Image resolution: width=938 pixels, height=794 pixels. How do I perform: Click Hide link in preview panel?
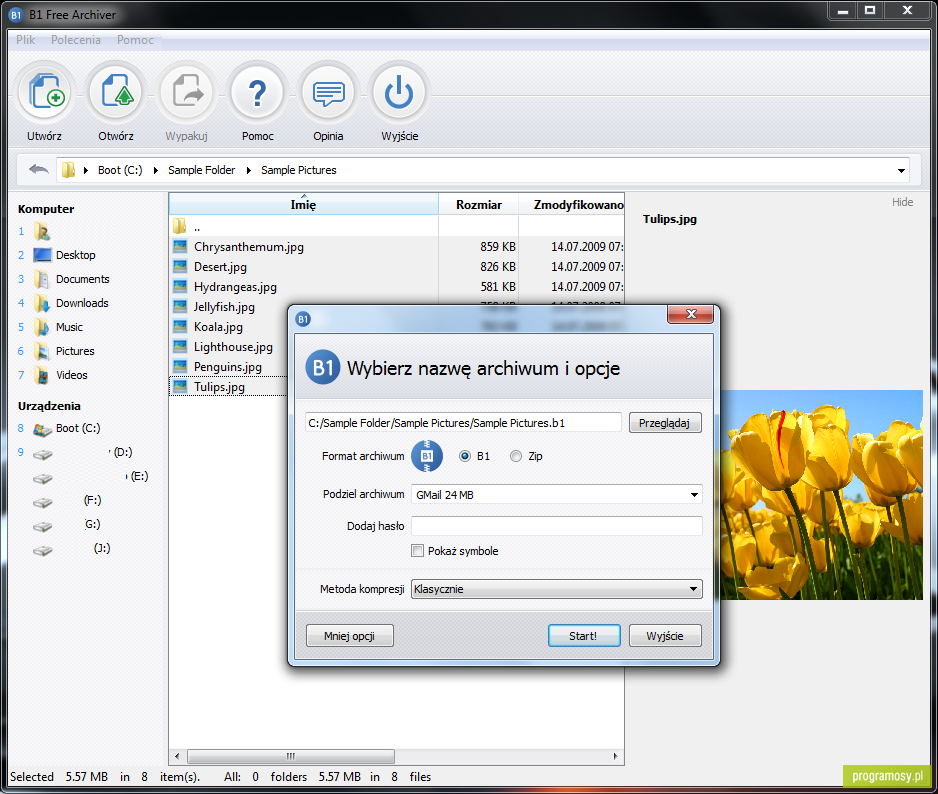tap(902, 202)
